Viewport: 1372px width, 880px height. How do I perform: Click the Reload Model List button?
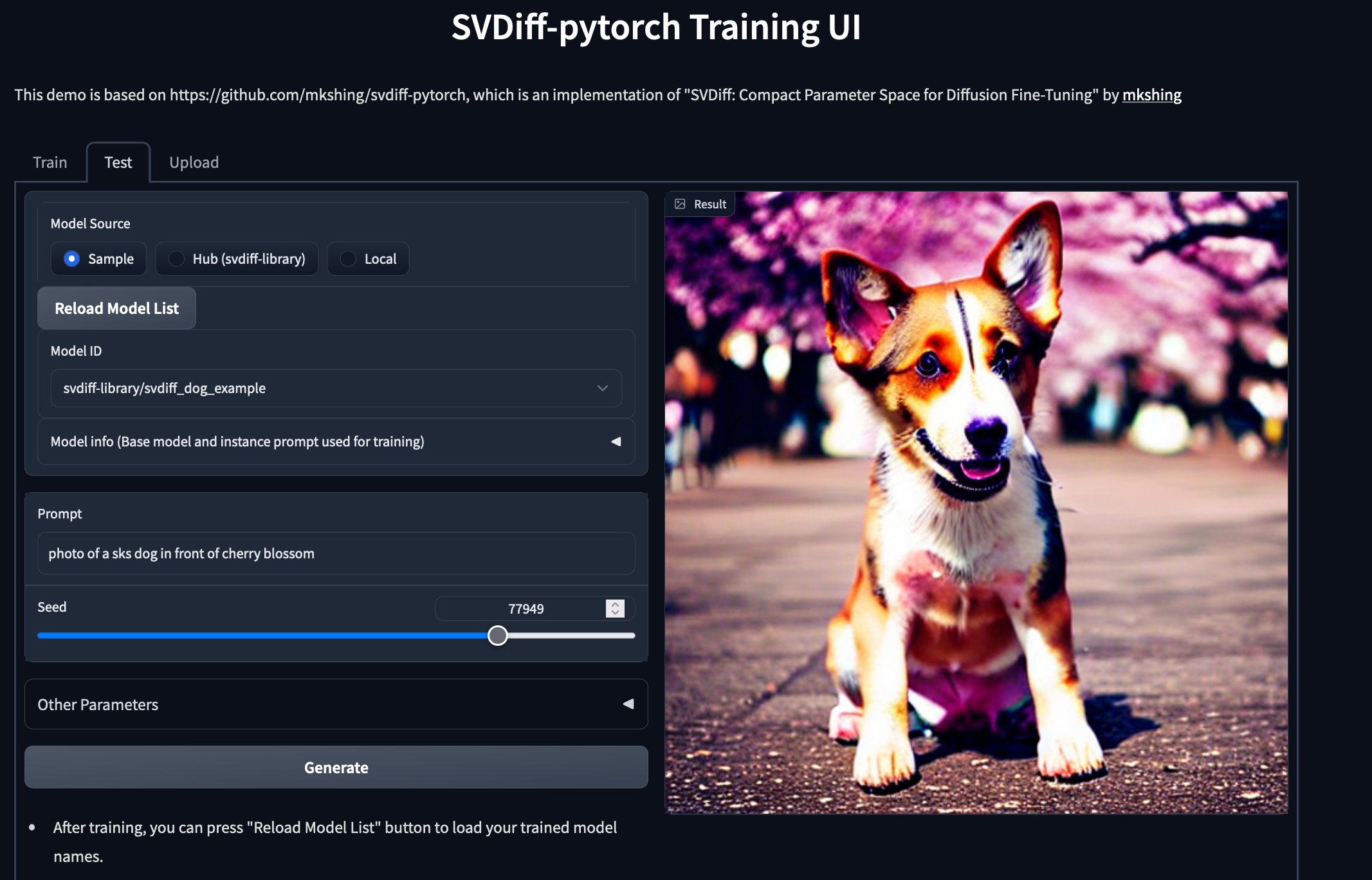click(116, 308)
